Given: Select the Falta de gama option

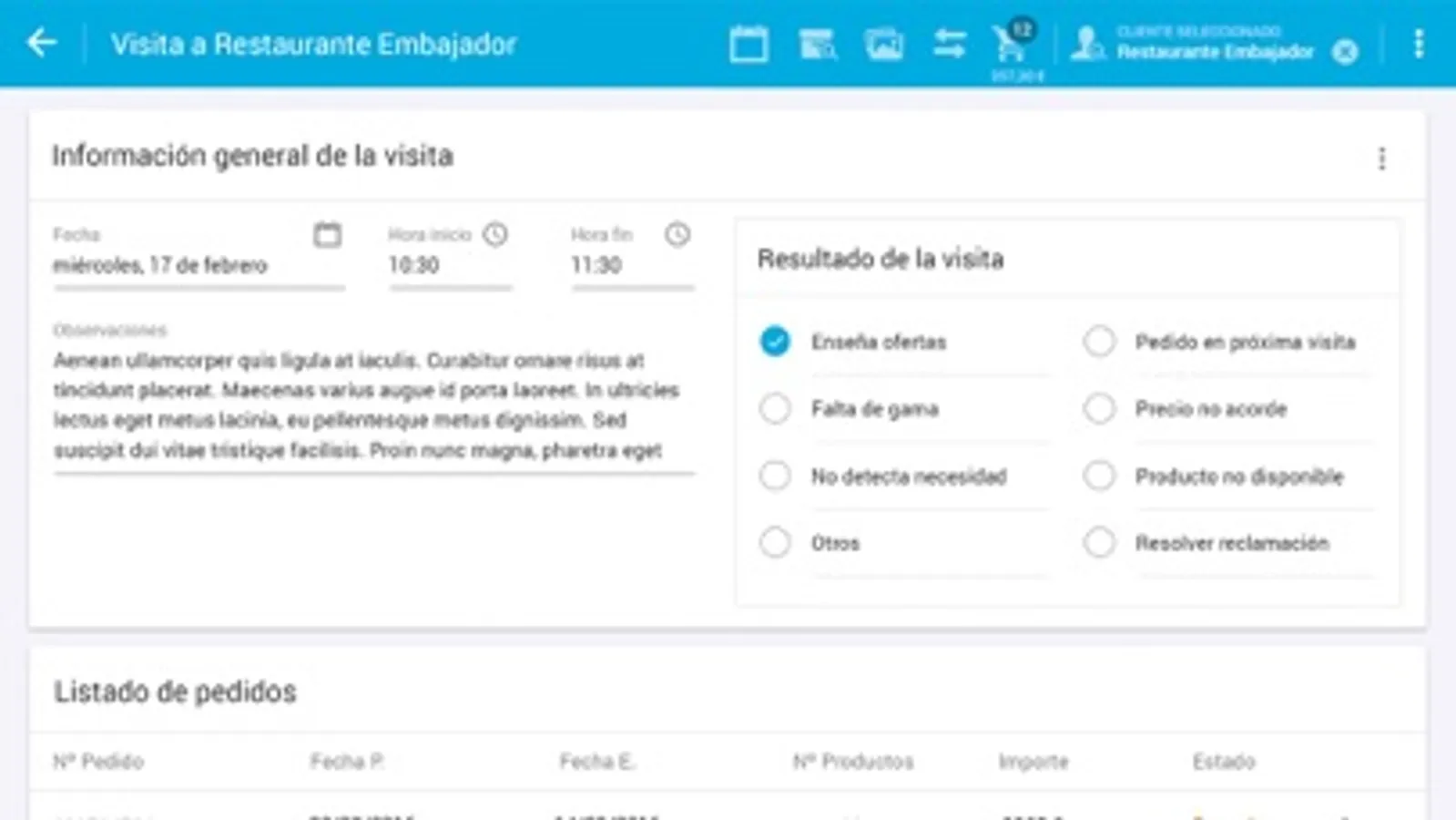Looking at the screenshot, I should [775, 409].
